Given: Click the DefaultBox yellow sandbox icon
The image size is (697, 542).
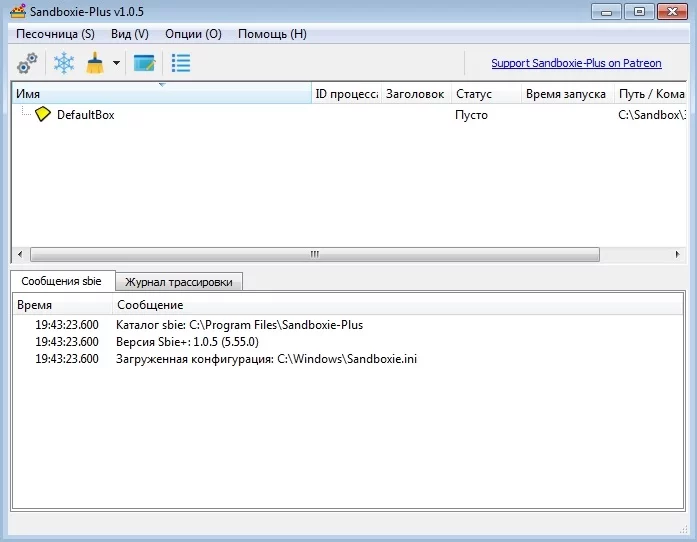Looking at the screenshot, I should coord(43,114).
